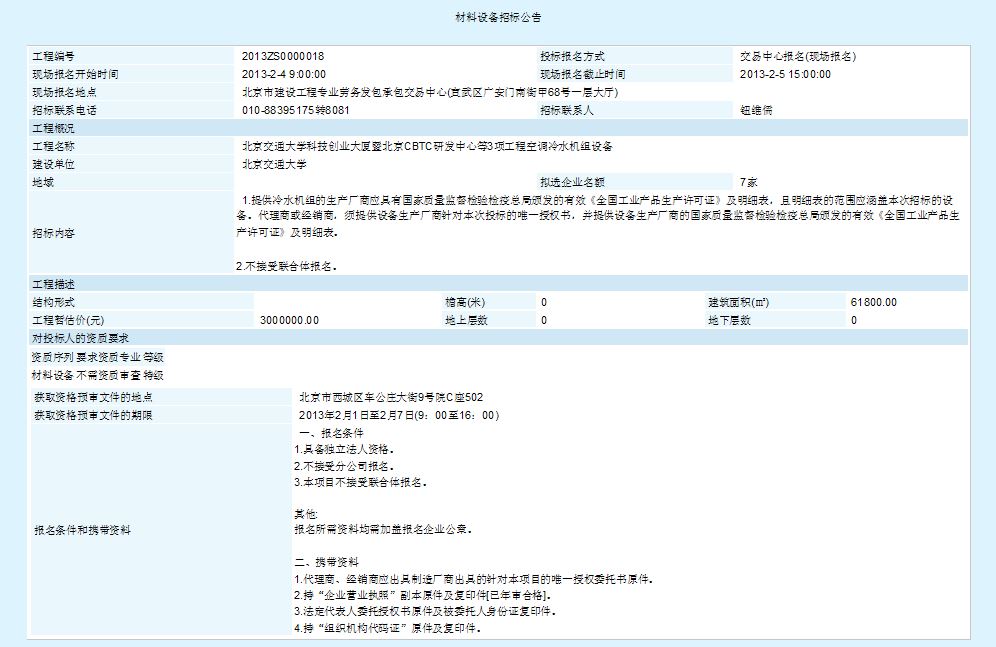Click the label 结构形式
The image size is (996, 647).
[x=53, y=302]
